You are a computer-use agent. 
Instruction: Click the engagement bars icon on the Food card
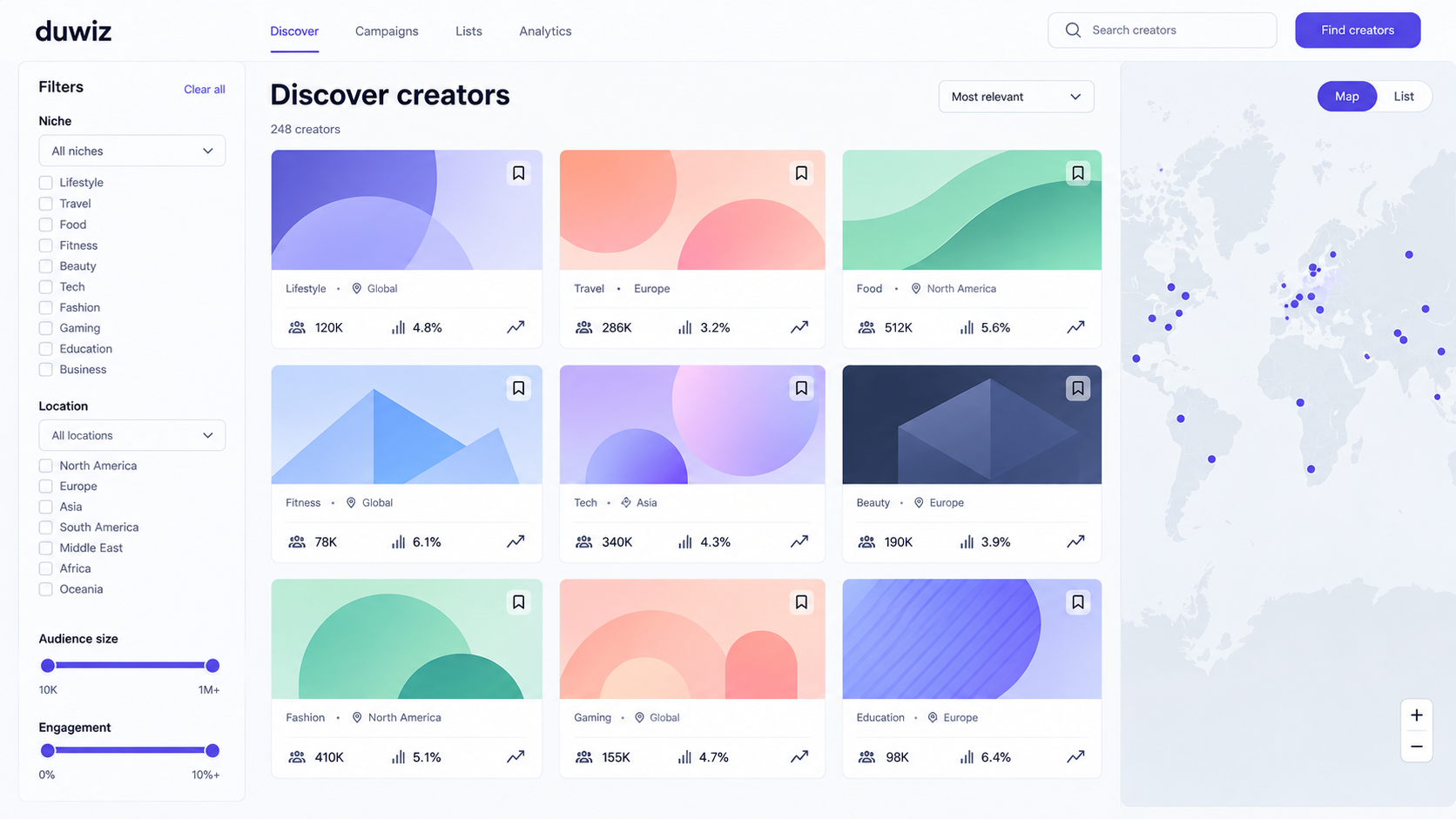pyautogui.click(x=967, y=327)
